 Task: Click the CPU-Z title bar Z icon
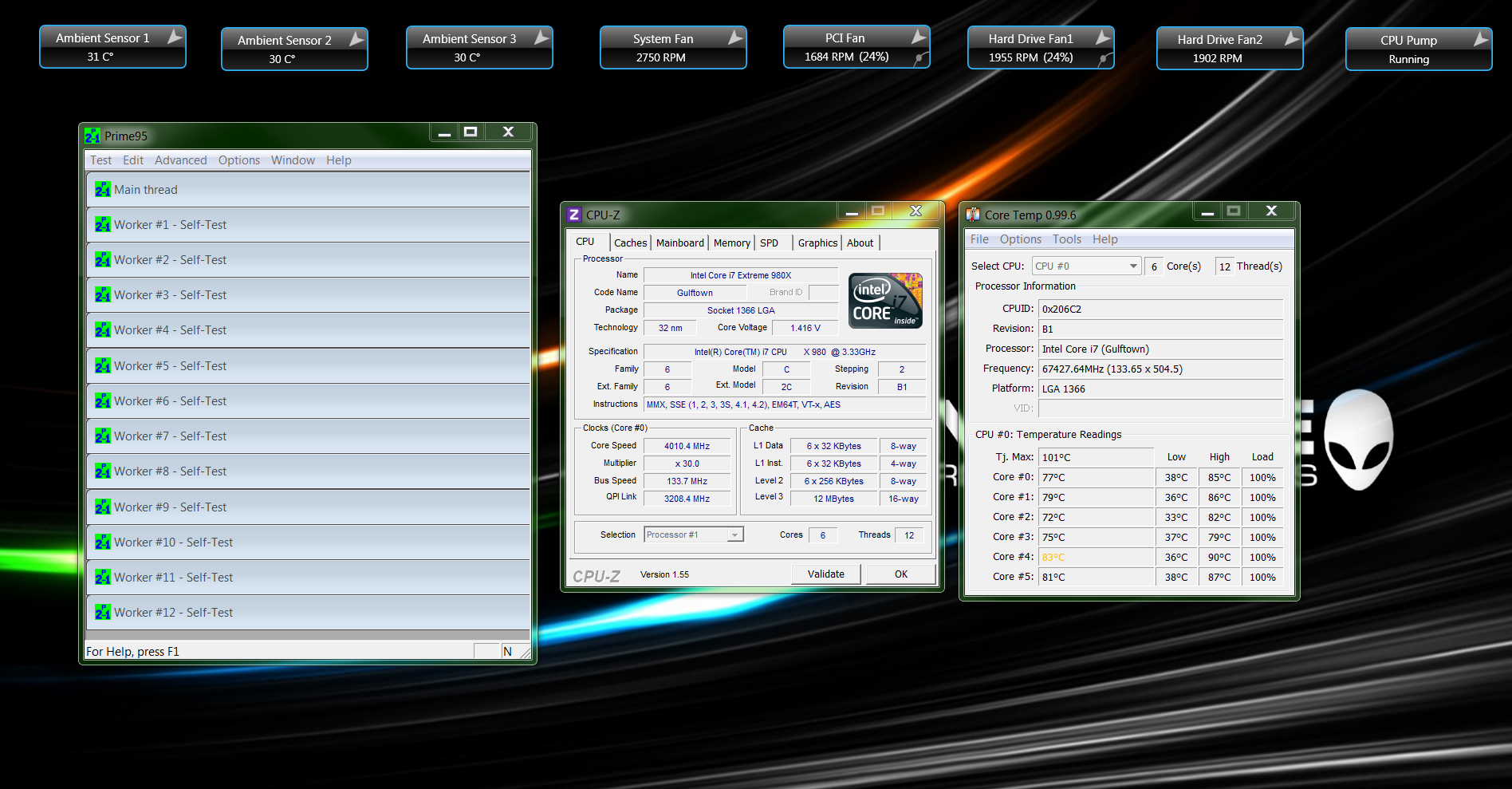(x=574, y=215)
